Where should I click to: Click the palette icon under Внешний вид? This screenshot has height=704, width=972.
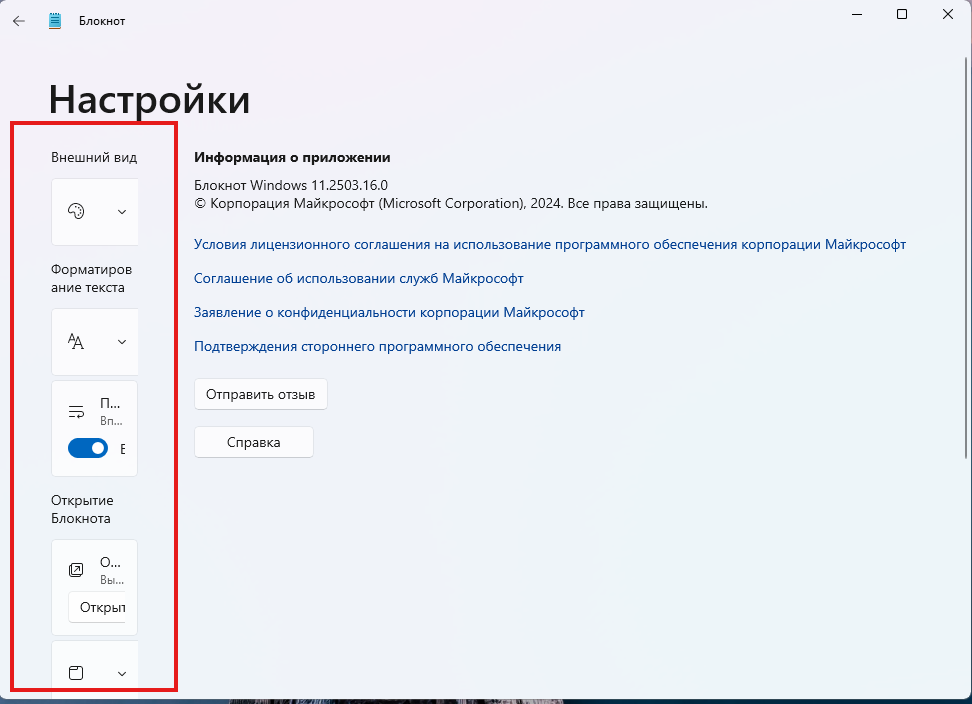(x=76, y=211)
